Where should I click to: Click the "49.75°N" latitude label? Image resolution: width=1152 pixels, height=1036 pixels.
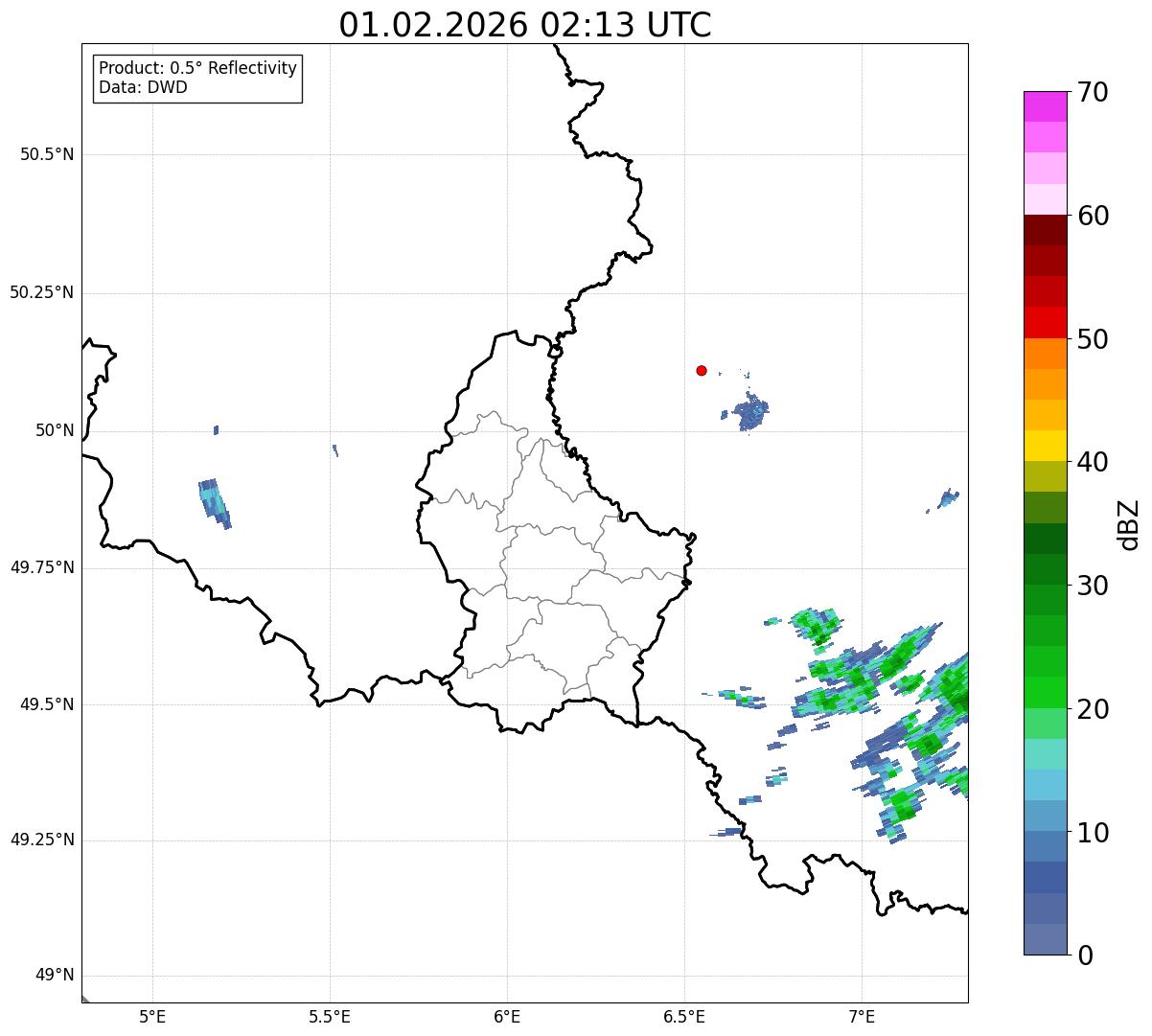tap(42, 567)
